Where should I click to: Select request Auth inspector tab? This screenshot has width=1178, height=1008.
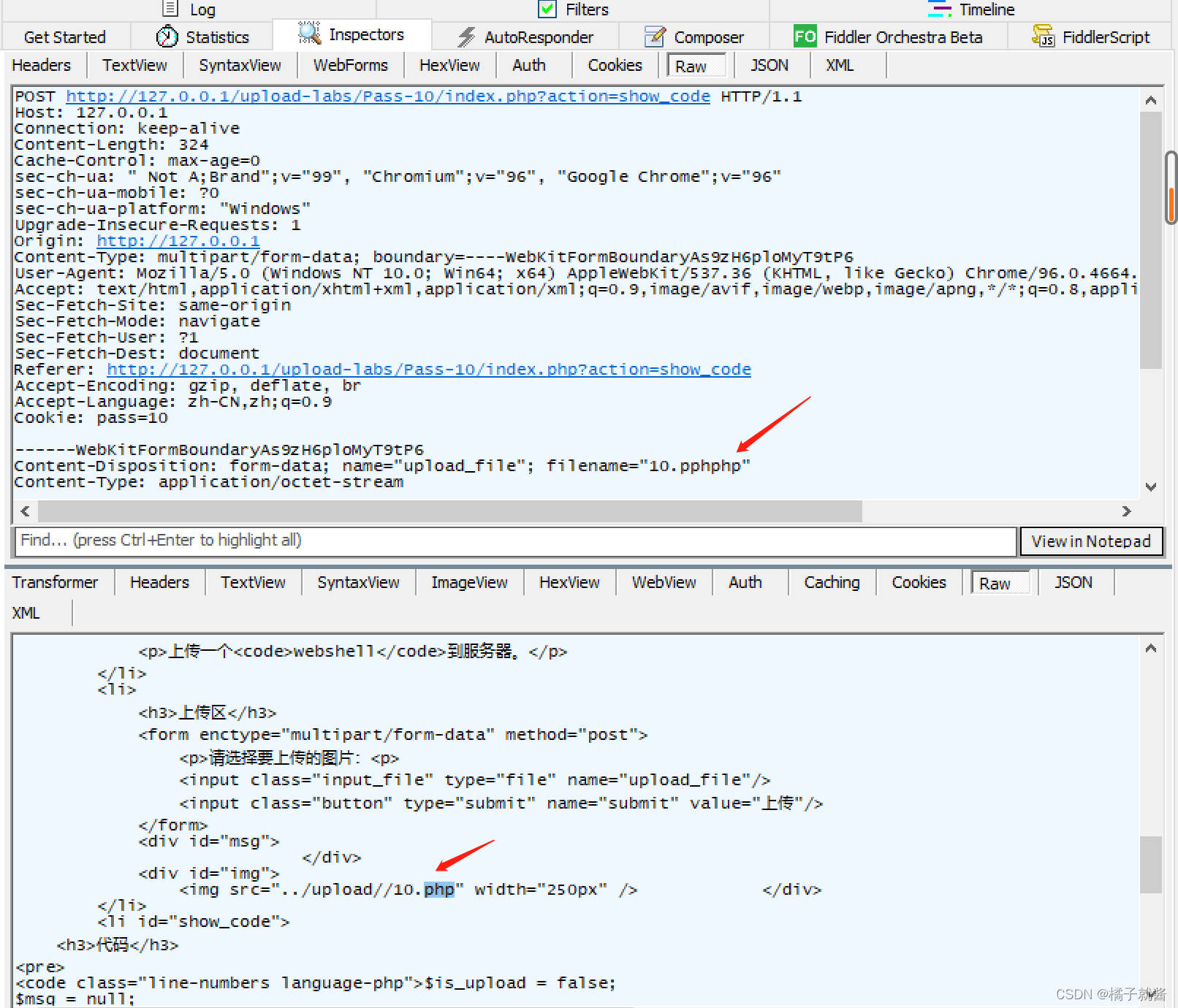coord(529,65)
